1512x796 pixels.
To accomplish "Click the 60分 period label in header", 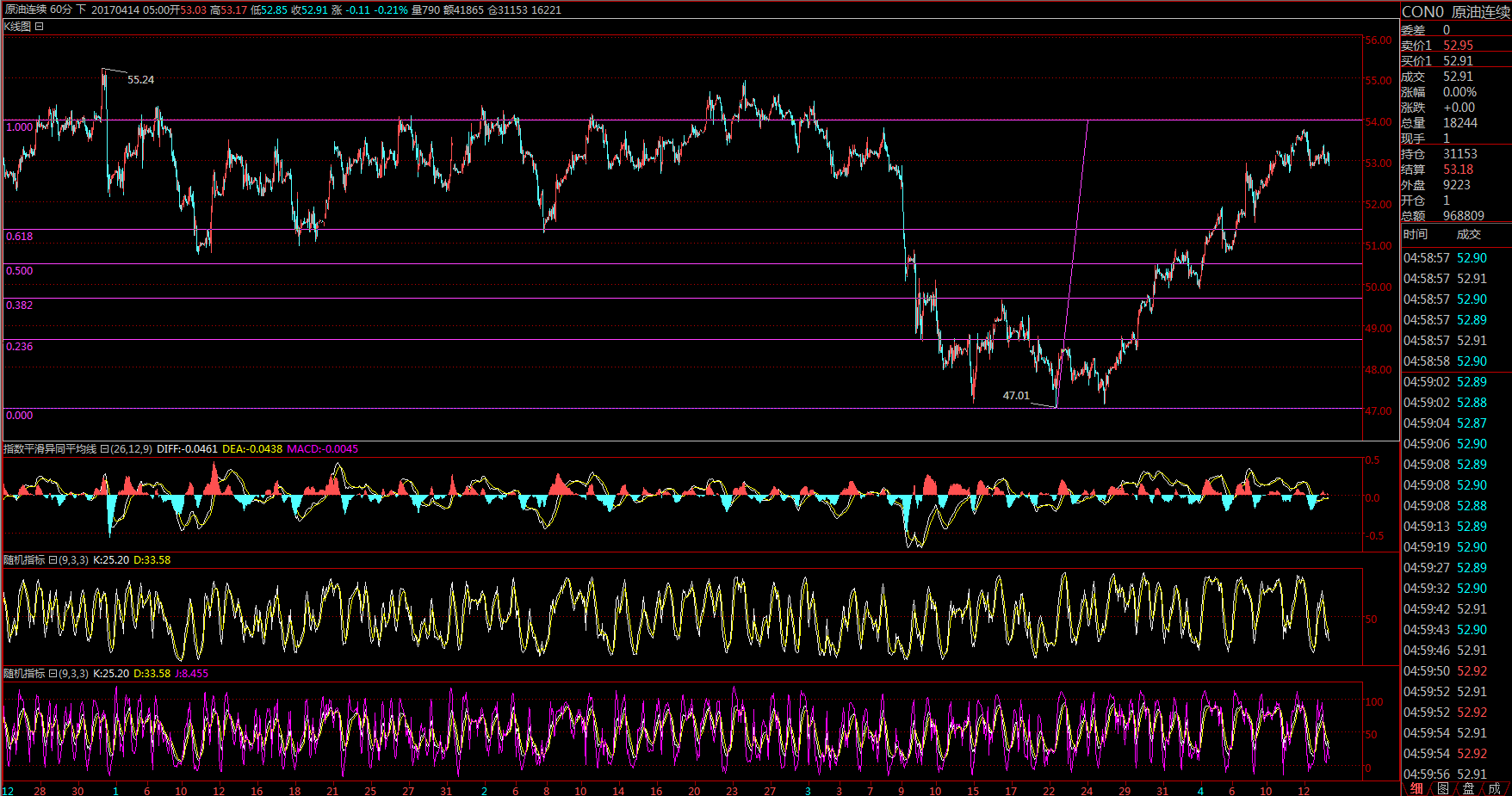I will (x=60, y=9).
